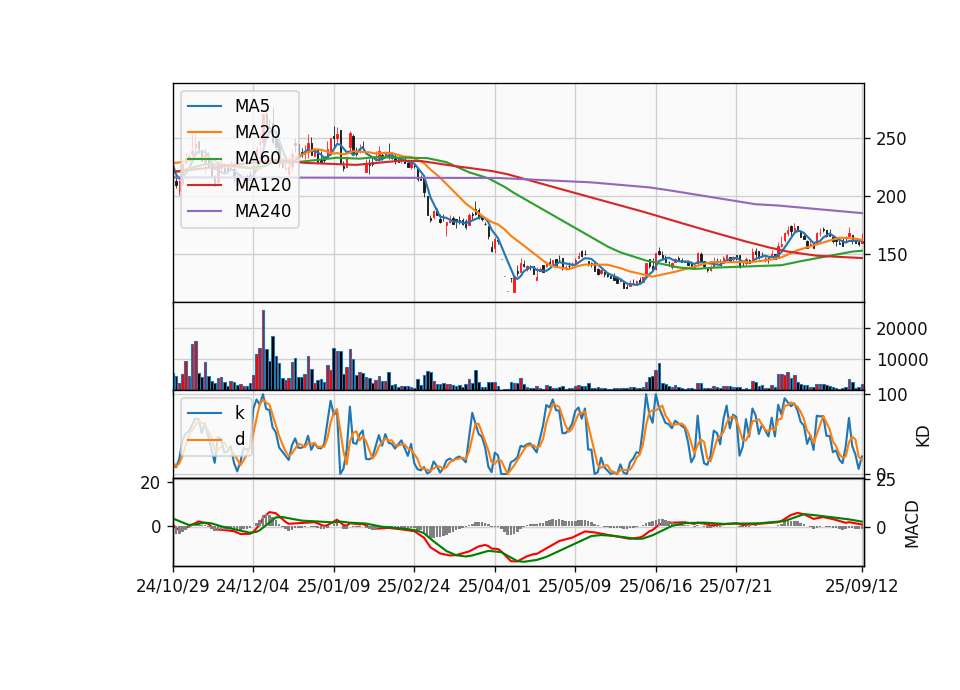Click the k legend label in KD panel
Screen dimensions: 960x690
tap(239, 413)
